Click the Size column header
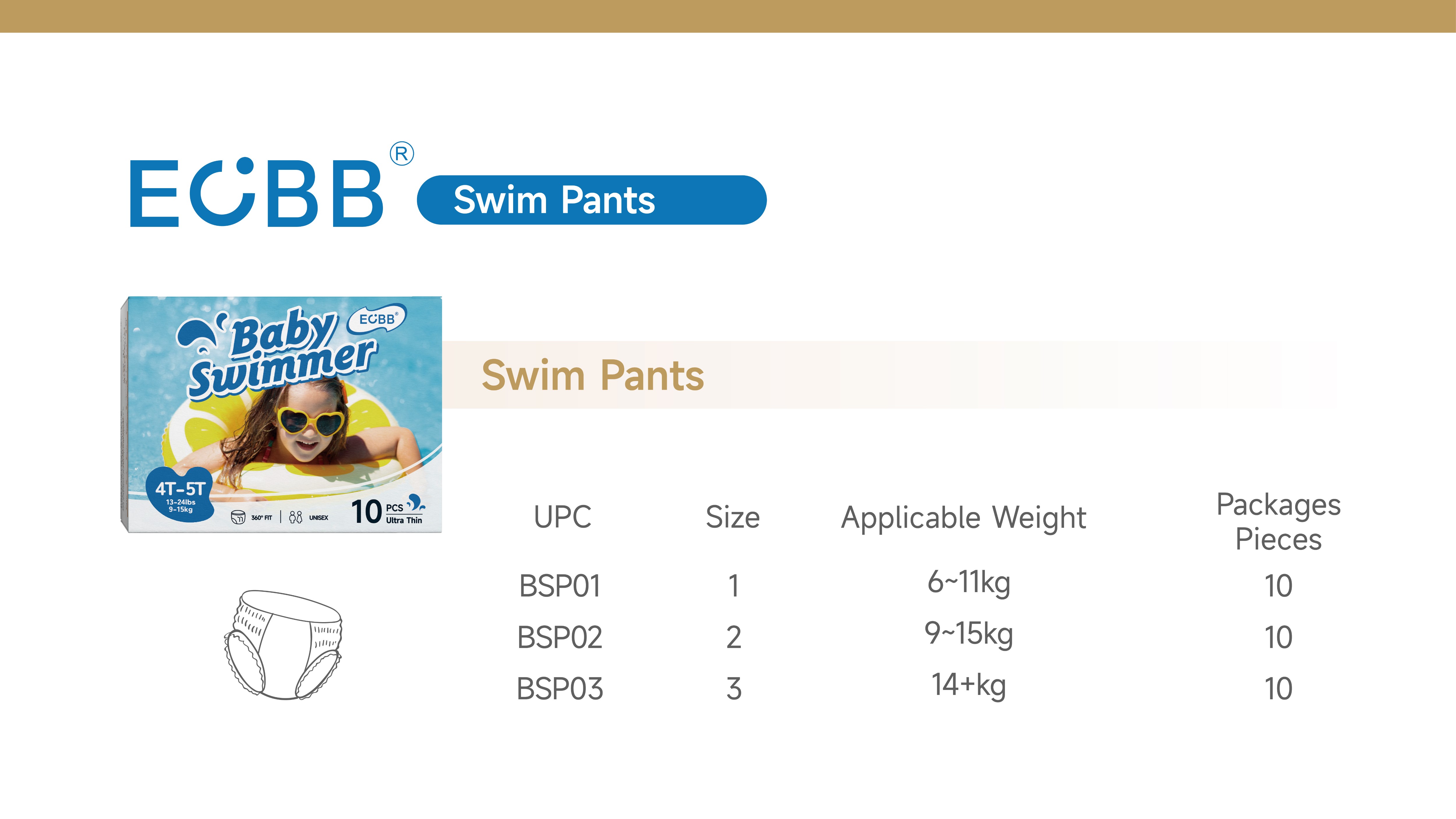 coord(733,517)
